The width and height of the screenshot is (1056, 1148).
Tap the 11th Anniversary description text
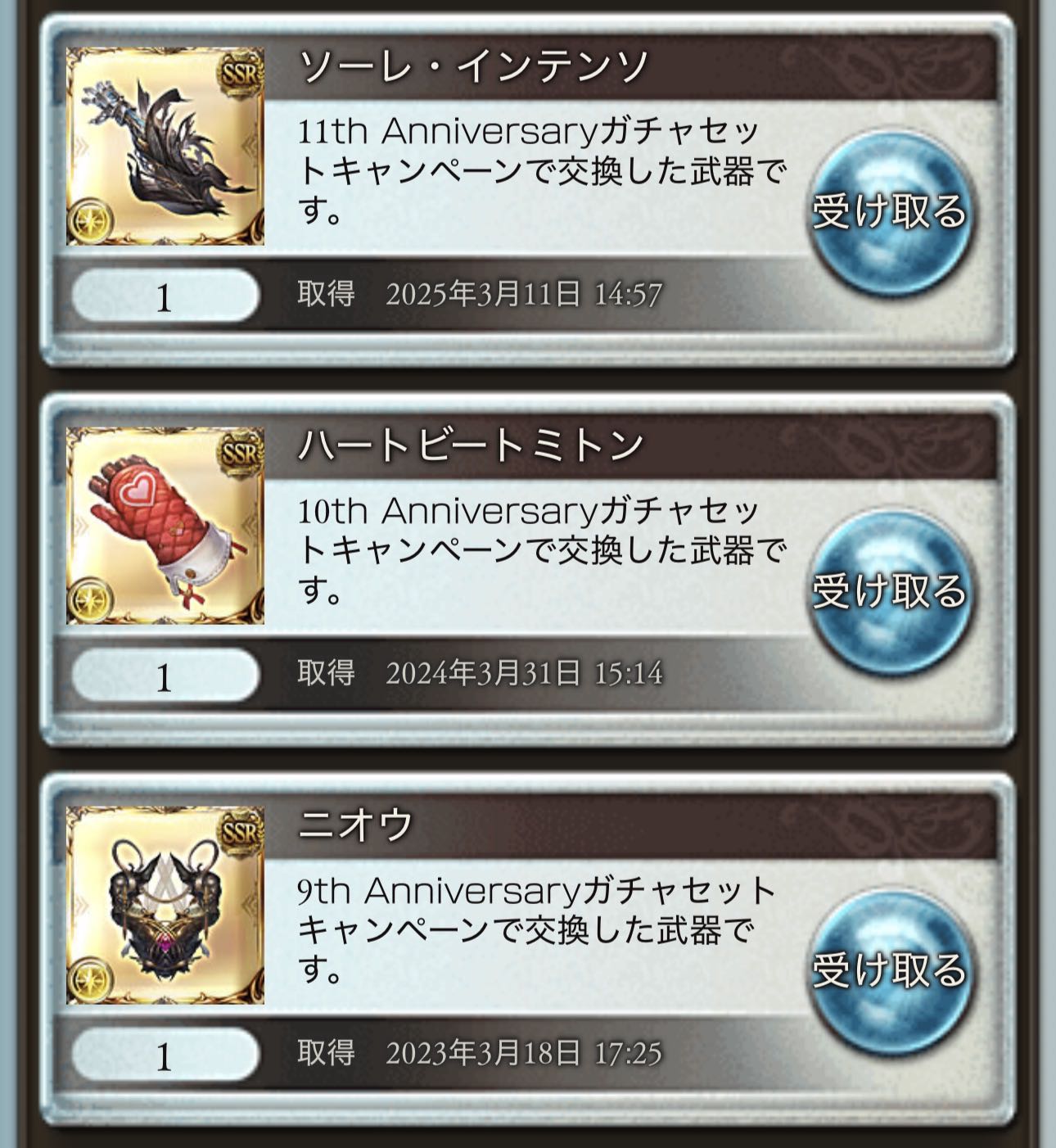click(x=541, y=170)
